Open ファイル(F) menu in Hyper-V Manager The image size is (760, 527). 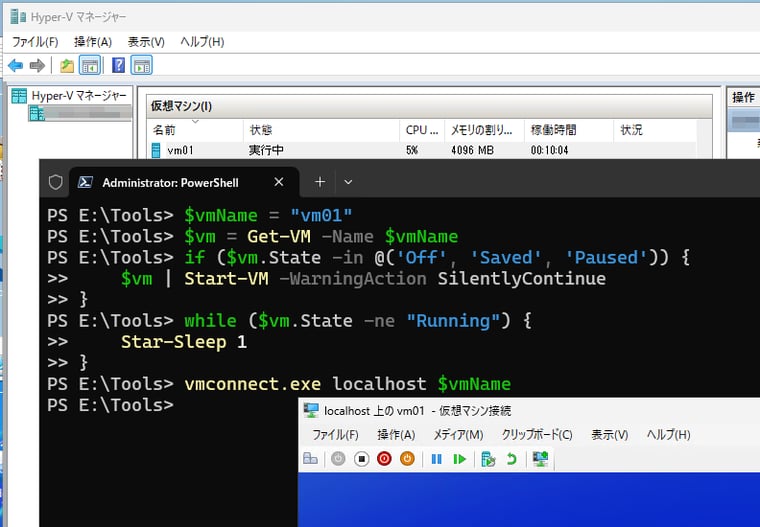point(35,42)
